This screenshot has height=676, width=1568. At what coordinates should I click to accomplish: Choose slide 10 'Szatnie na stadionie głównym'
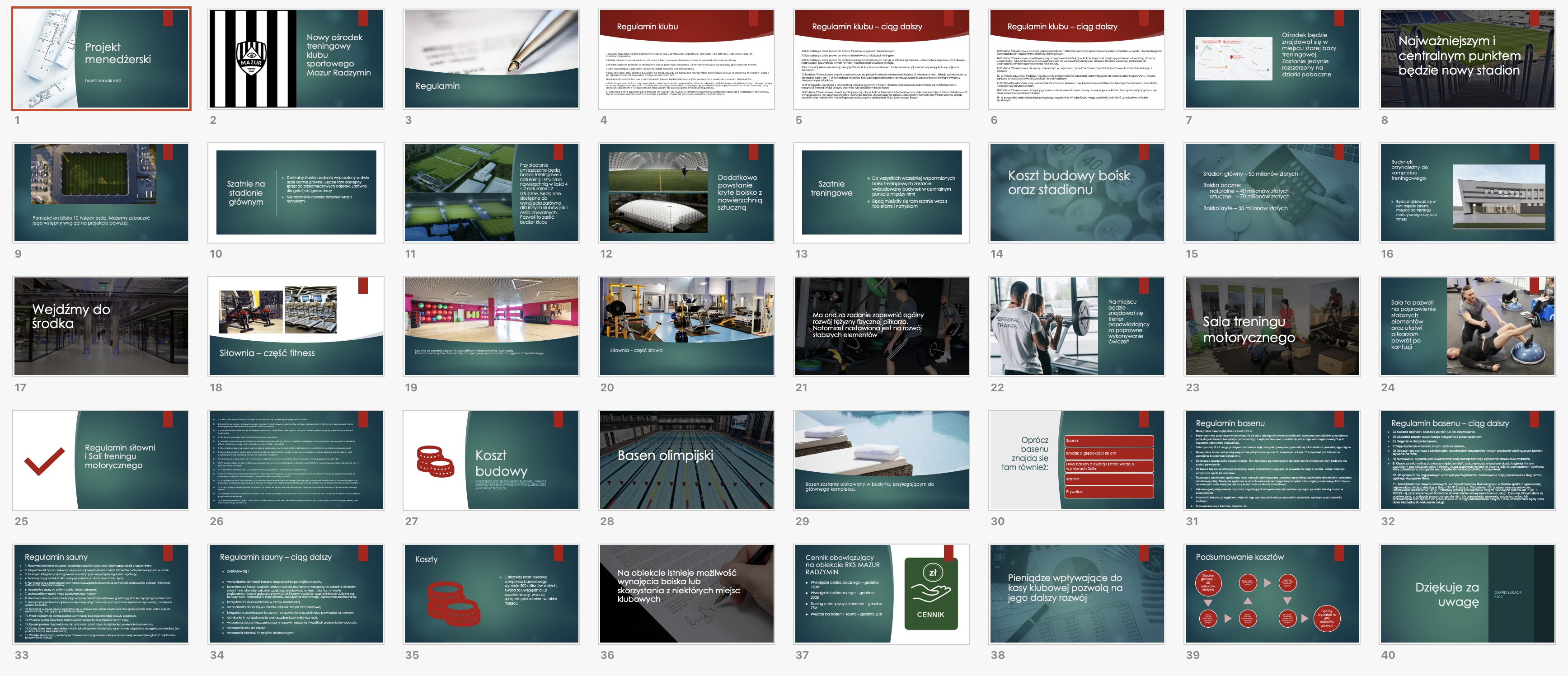(x=296, y=192)
